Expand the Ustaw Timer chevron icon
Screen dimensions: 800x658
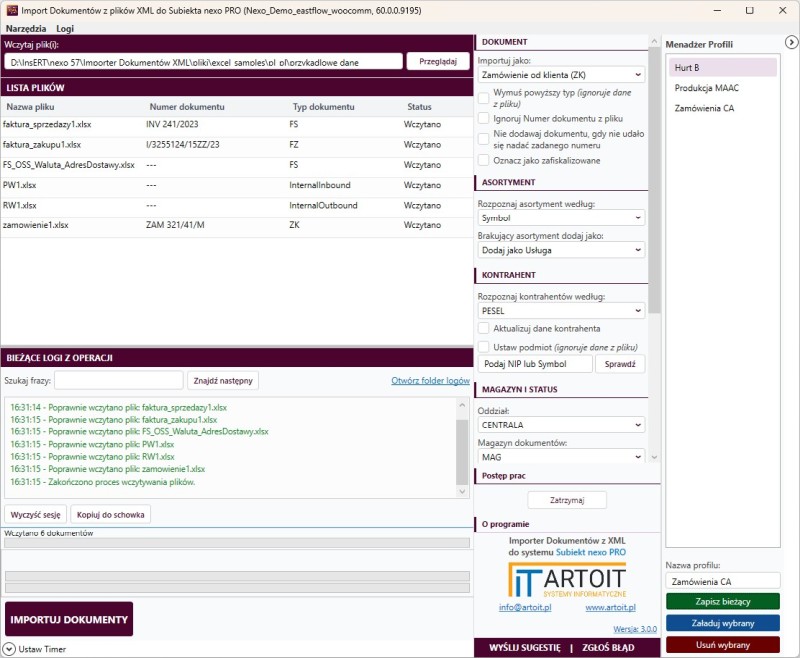coord(9,649)
